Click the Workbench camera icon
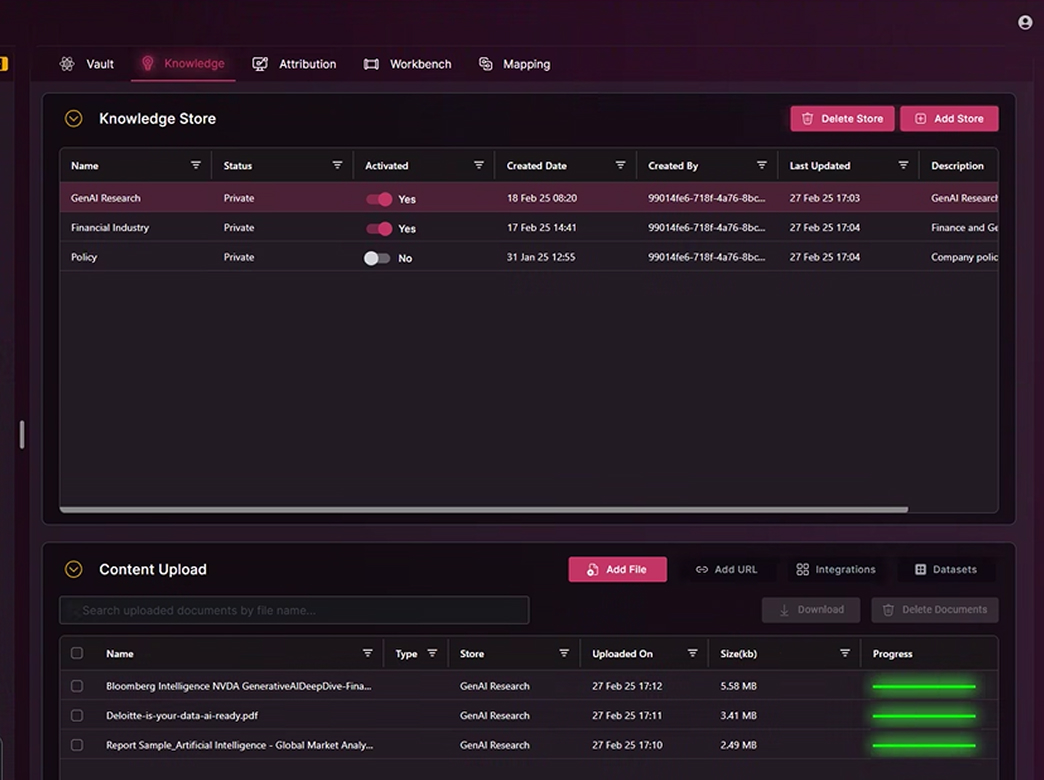The height and width of the screenshot is (780, 1044). [x=371, y=63]
